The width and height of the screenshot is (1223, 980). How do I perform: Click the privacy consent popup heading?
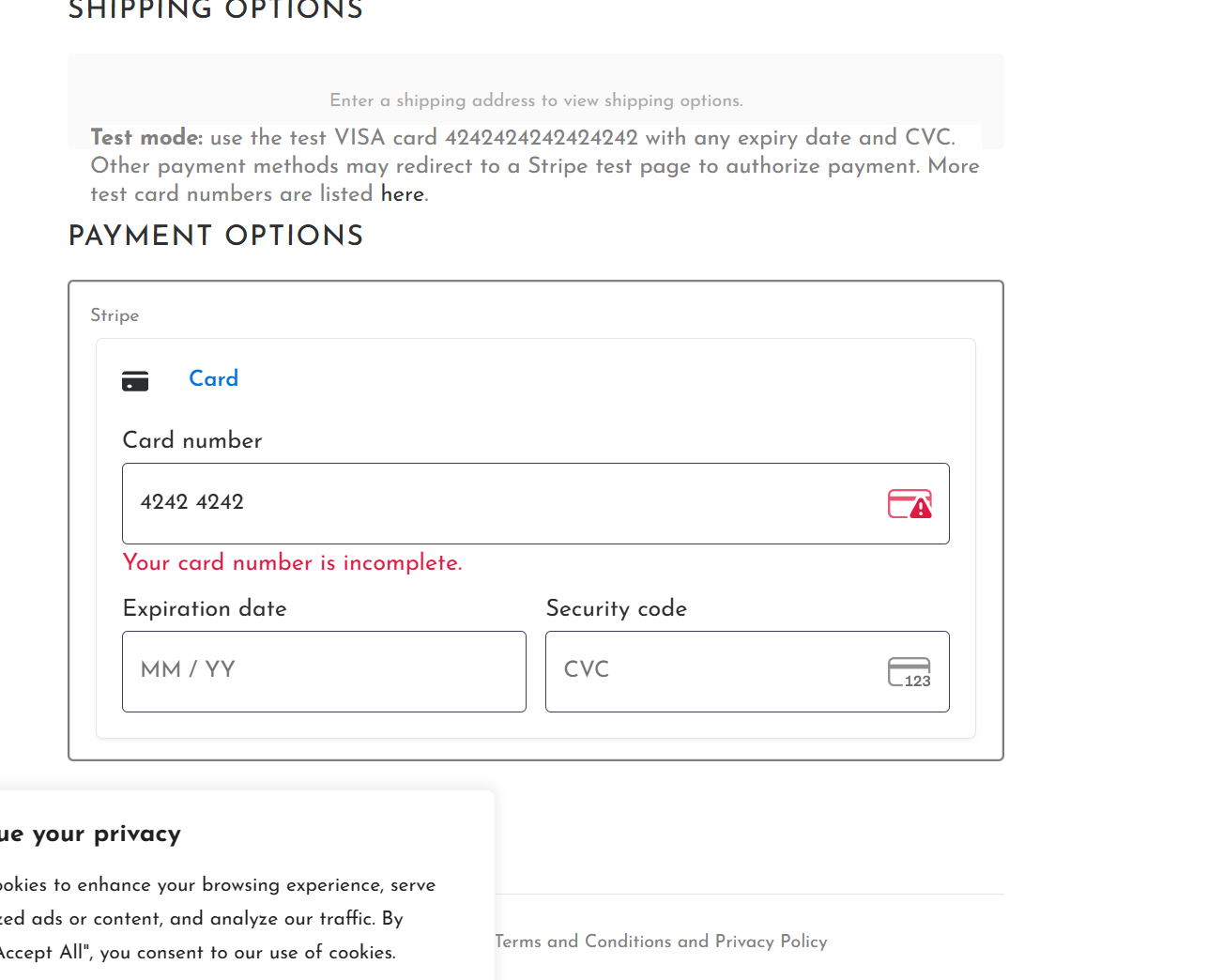pos(90,834)
